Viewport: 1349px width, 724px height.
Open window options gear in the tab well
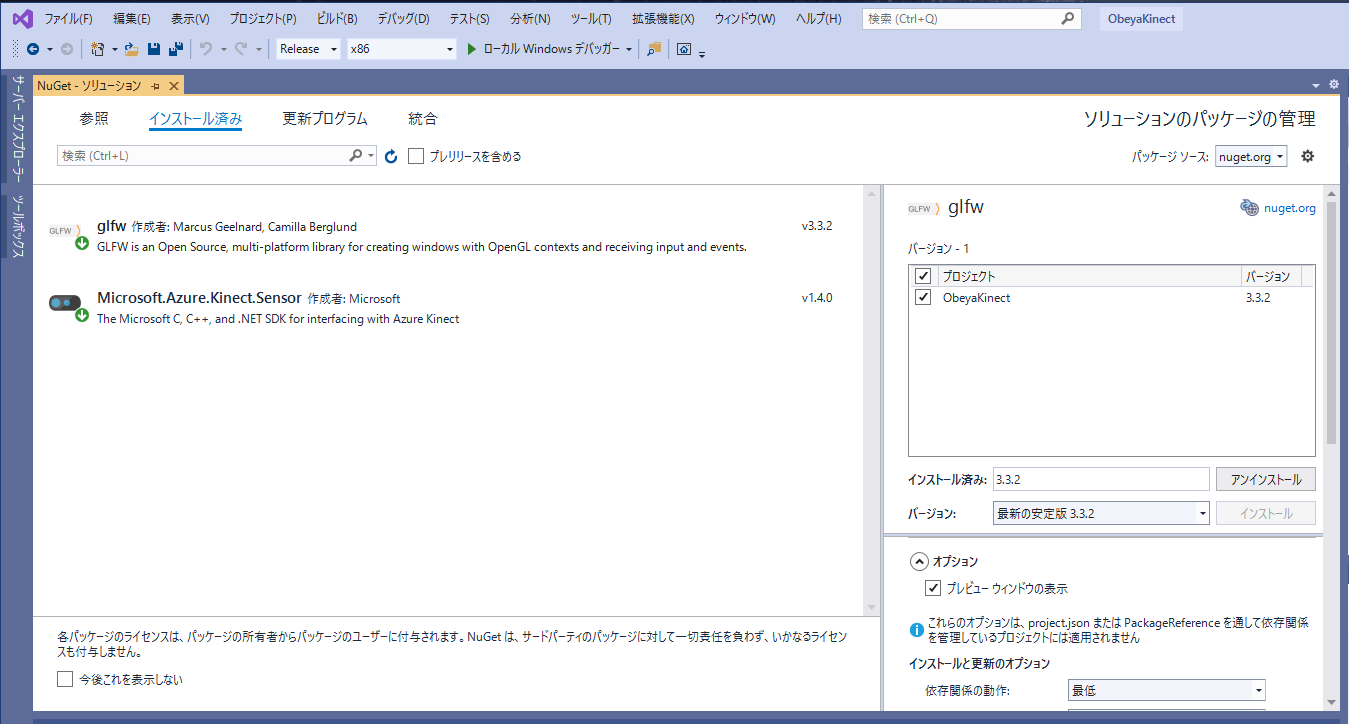(1333, 85)
